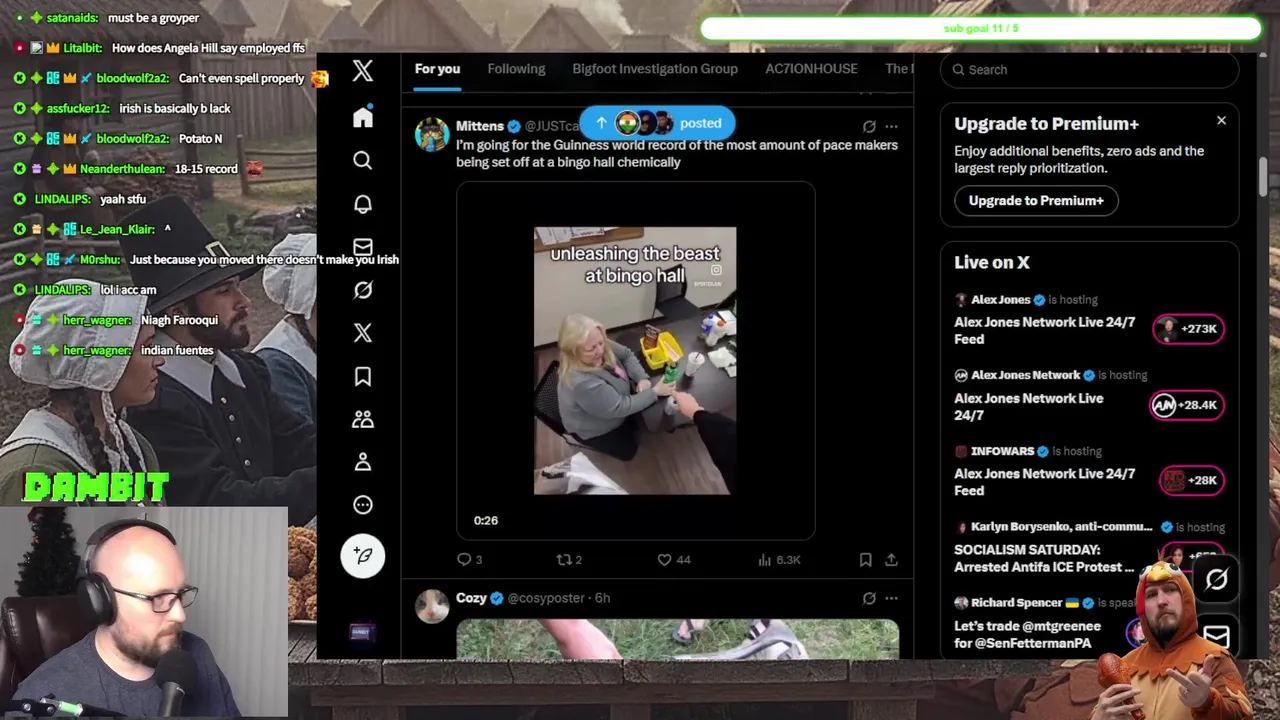This screenshot has height=720, width=1280.
Task: Click small account avatar at sidebar bottom
Action: pos(361,632)
